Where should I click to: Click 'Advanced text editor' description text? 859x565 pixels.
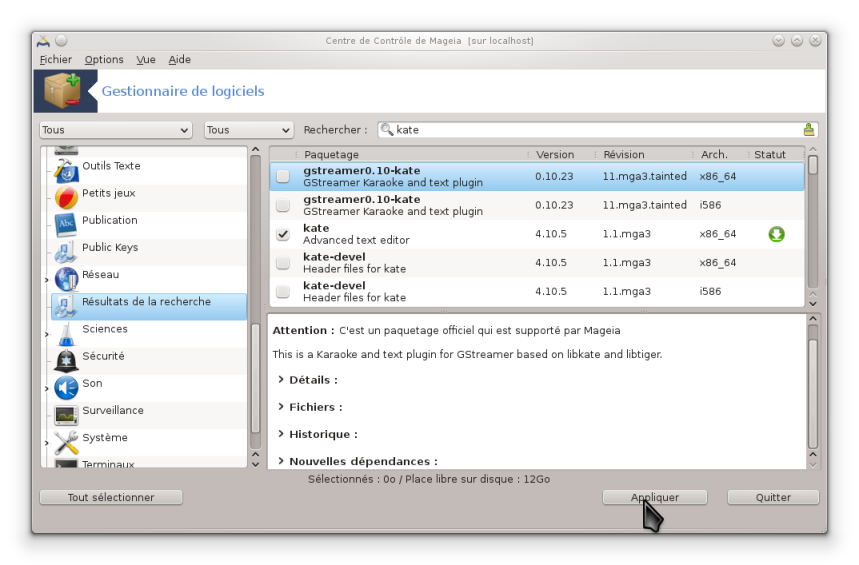coord(356,240)
